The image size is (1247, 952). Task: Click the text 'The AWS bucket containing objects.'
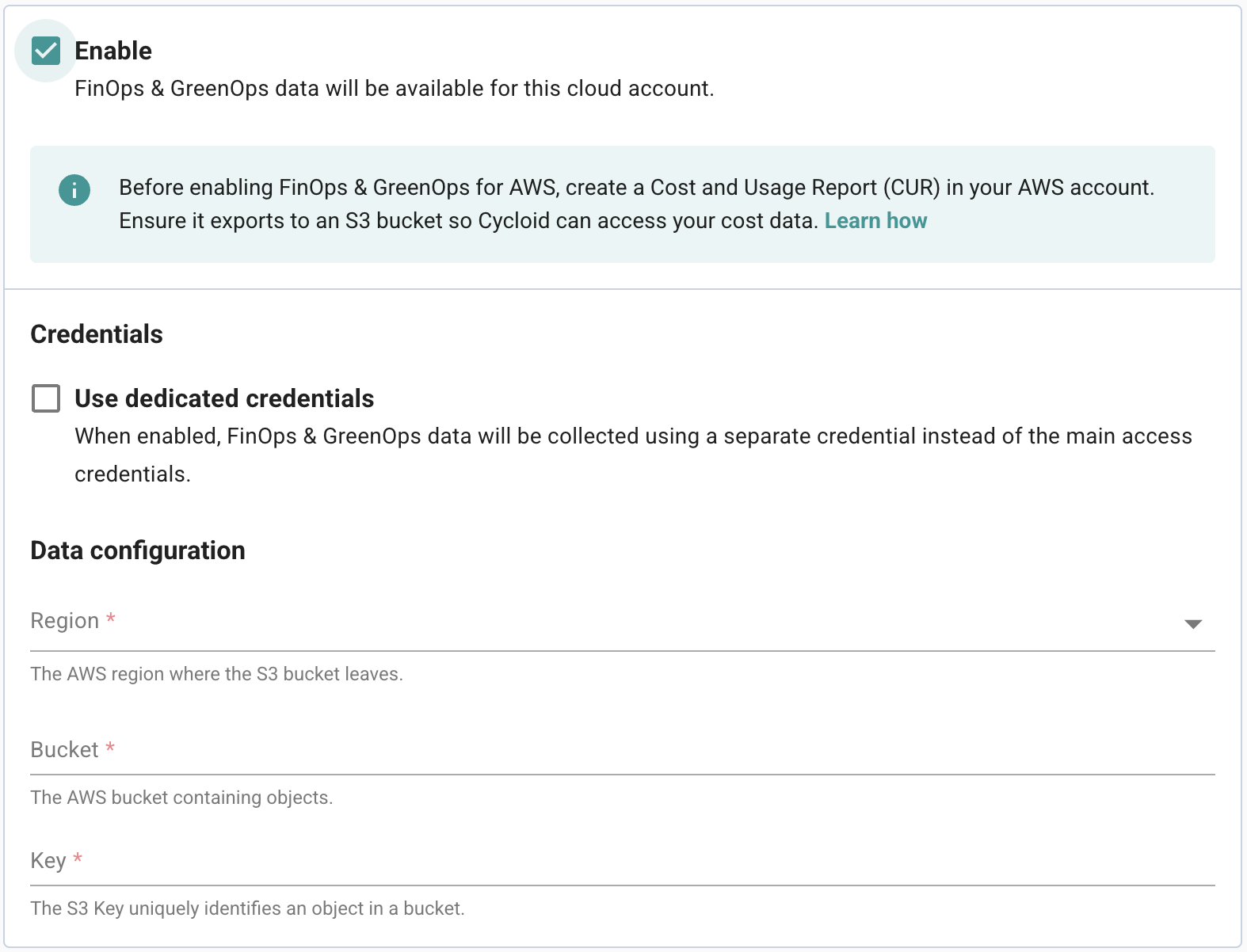pos(181,798)
